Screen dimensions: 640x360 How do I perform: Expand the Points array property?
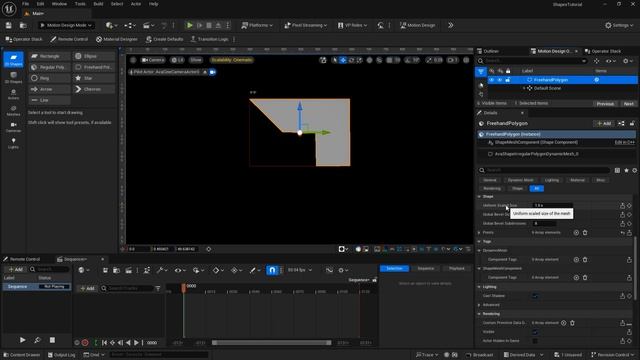(x=480, y=233)
